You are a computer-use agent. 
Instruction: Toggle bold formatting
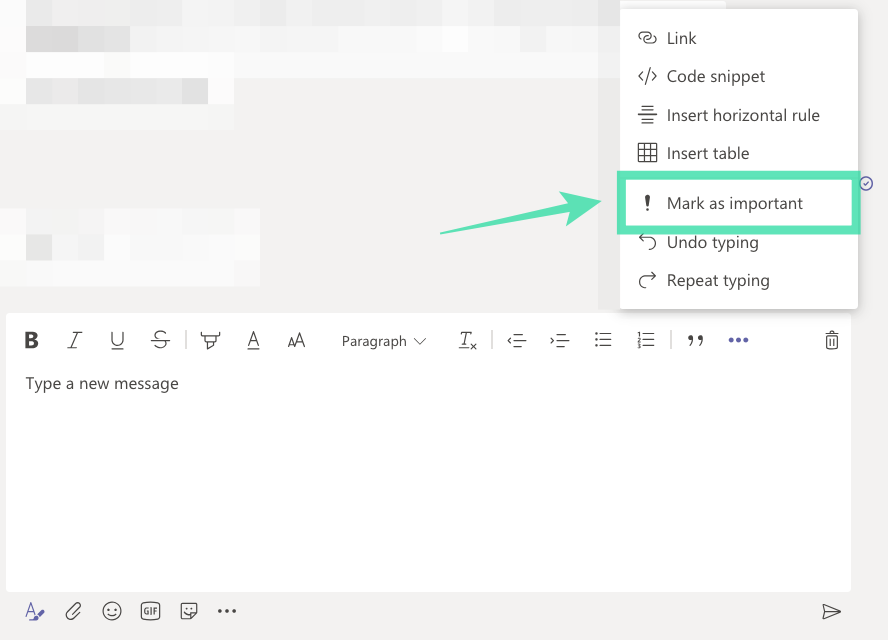31,340
